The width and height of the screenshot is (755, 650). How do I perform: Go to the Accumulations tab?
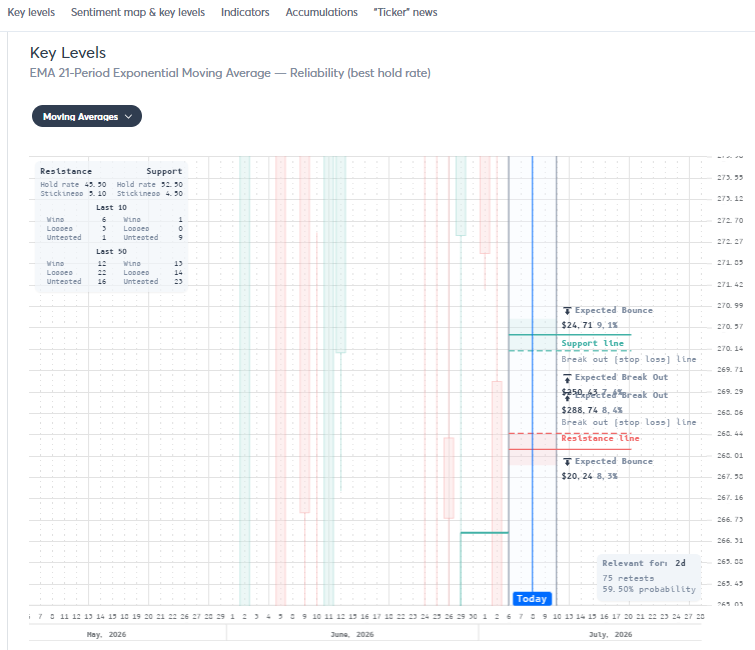point(322,13)
